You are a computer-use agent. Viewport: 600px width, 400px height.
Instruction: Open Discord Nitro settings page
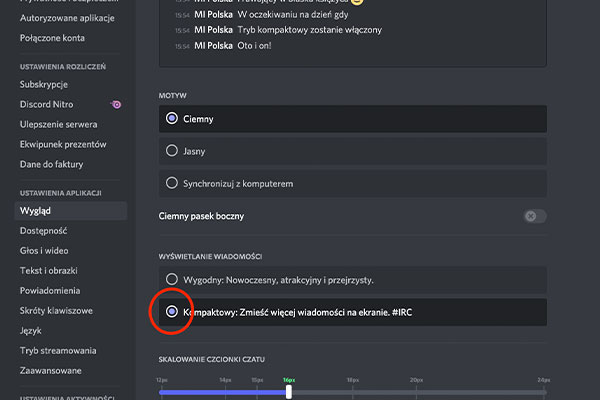pos(52,105)
